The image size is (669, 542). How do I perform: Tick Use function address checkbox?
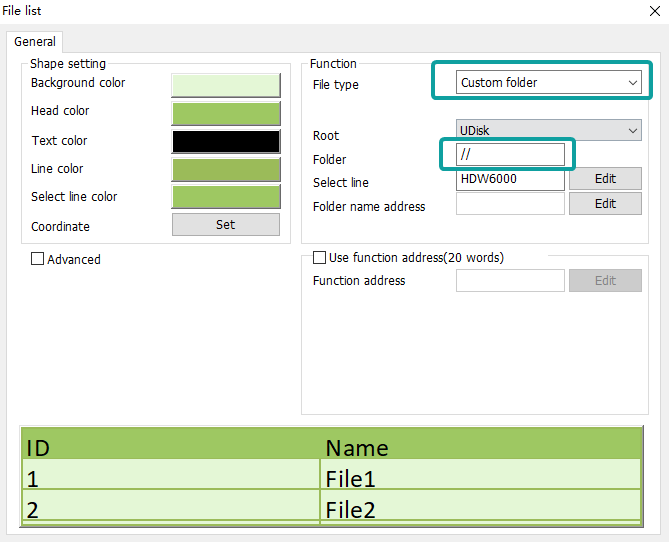[320, 258]
